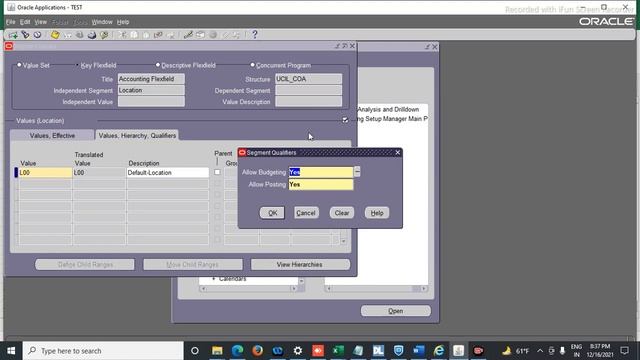Click the Print toolbar icon
The image size is (640, 360).
point(92,35)
